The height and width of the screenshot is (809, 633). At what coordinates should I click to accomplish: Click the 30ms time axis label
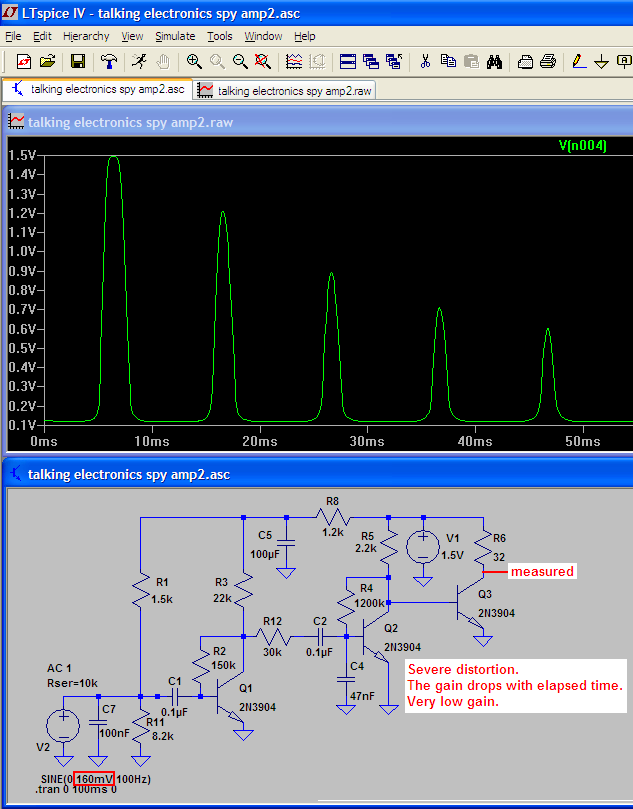click(x=367, y=441)
